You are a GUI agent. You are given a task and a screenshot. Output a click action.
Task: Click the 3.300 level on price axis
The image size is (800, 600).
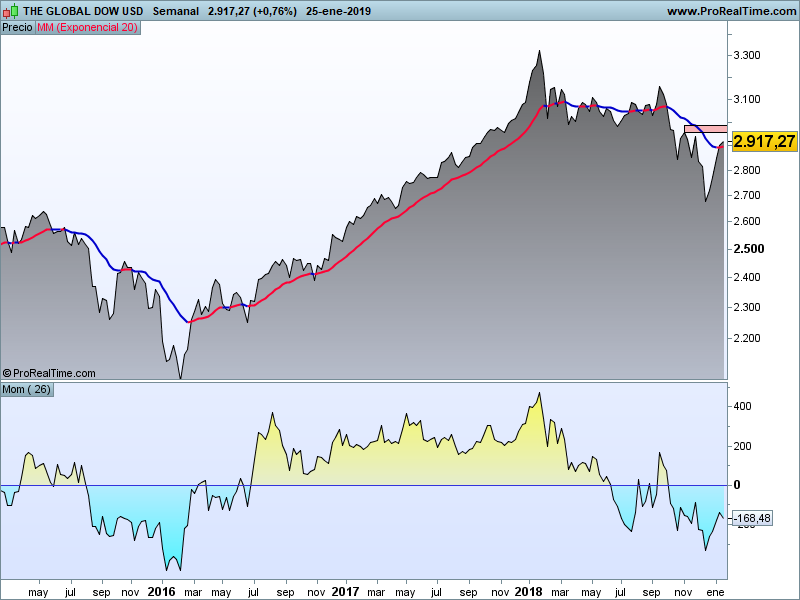747,56
